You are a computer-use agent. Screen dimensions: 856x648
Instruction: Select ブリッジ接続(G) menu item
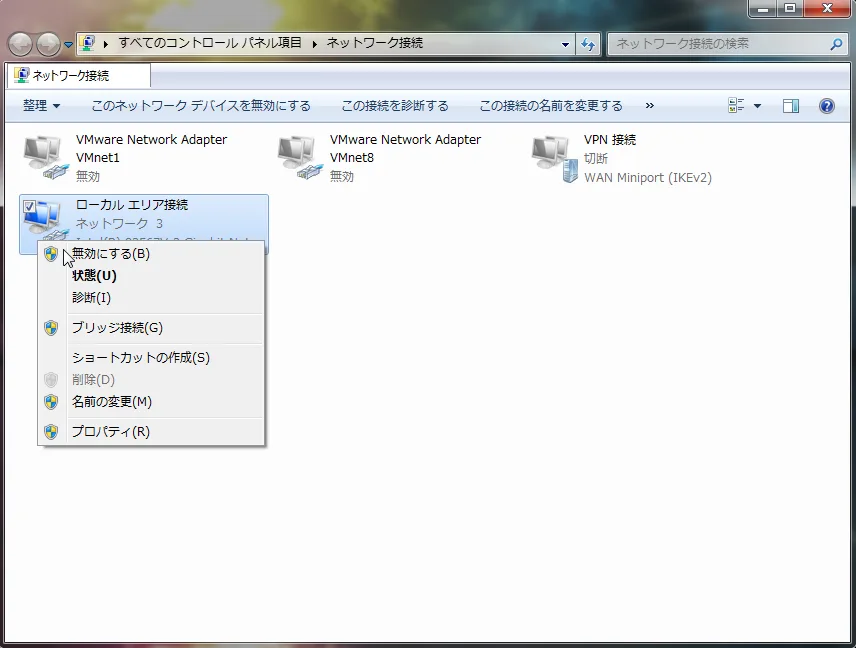pos(151,328)
